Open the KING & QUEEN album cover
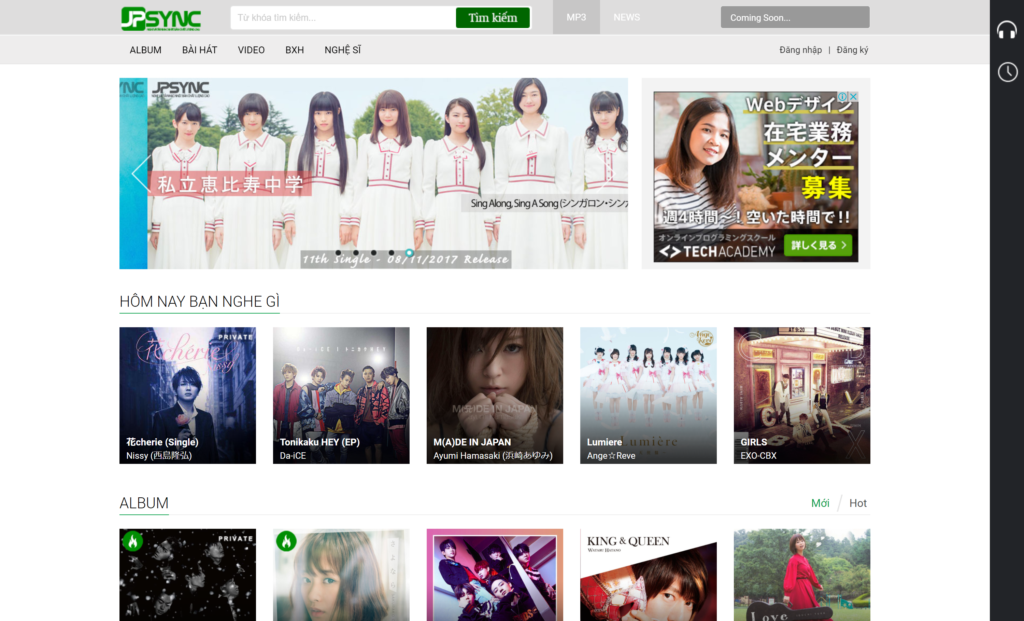The image size is (1024, 621). pos(648,575)
